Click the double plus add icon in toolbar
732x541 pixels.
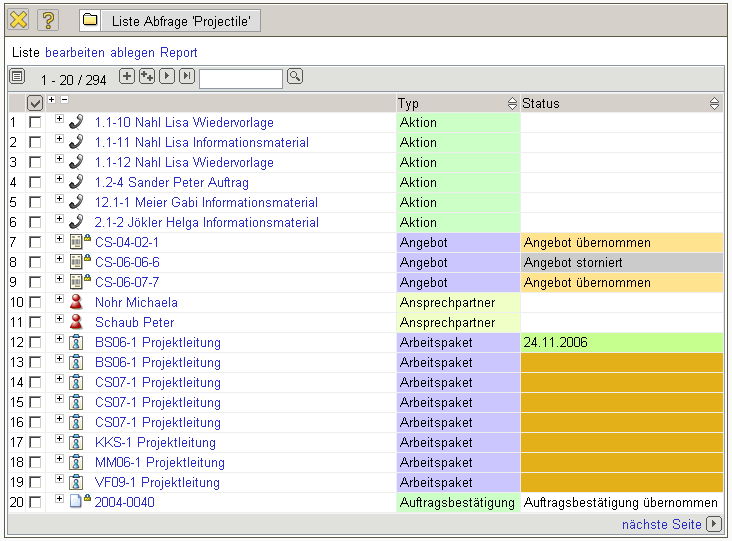pos(146,76)
